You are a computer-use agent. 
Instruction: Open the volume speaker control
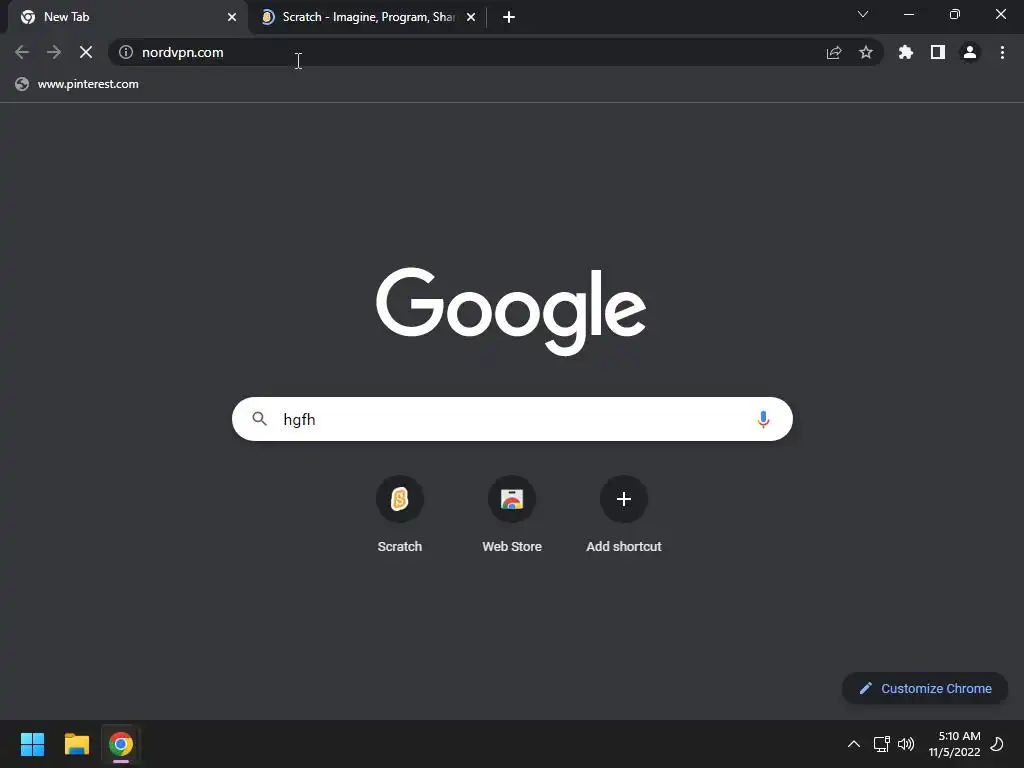click(906, 744)
